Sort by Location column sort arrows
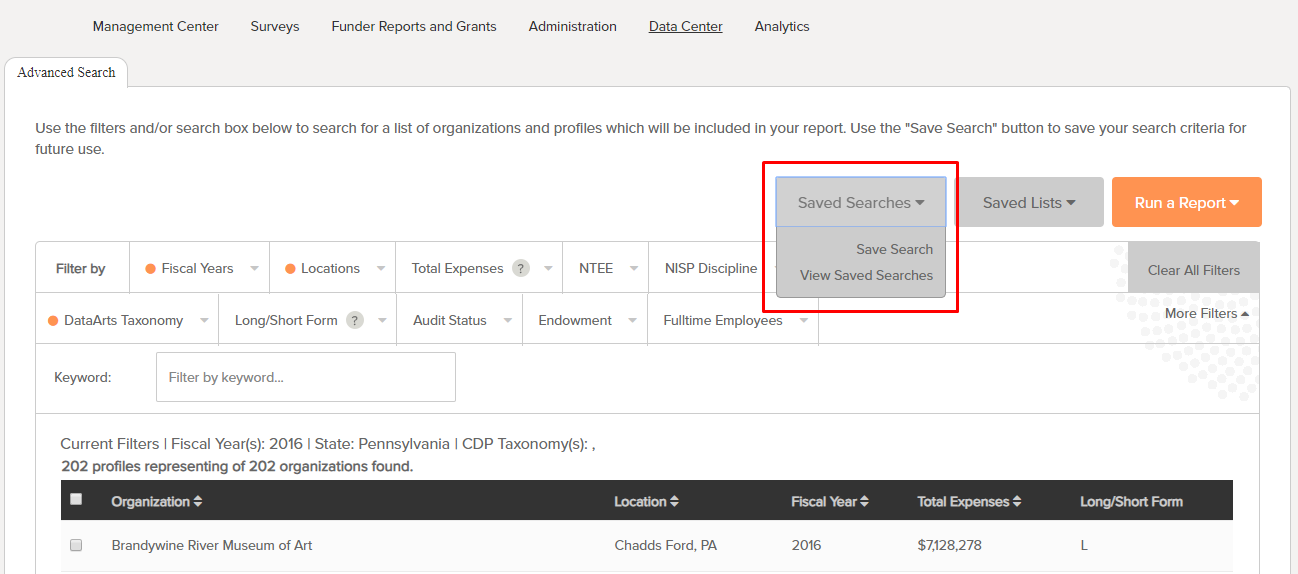 675,501
